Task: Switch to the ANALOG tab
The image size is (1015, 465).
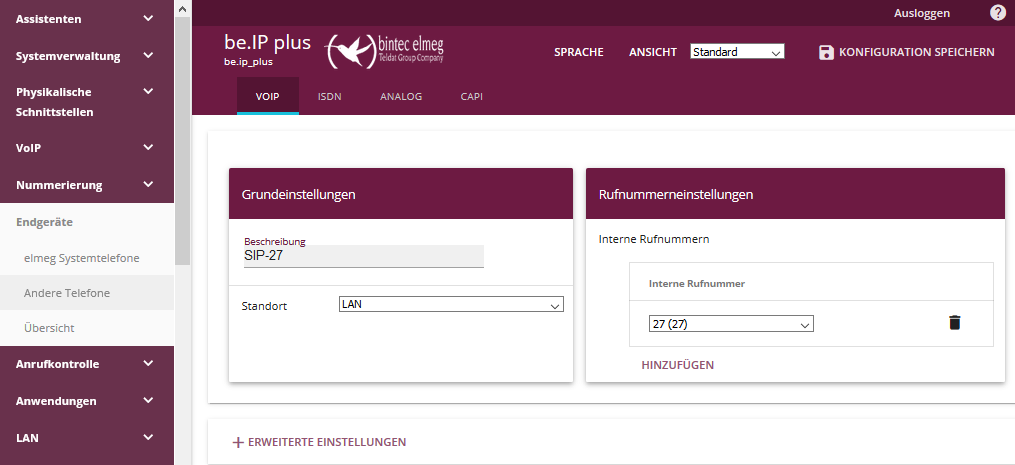Action: coord(401,97)
